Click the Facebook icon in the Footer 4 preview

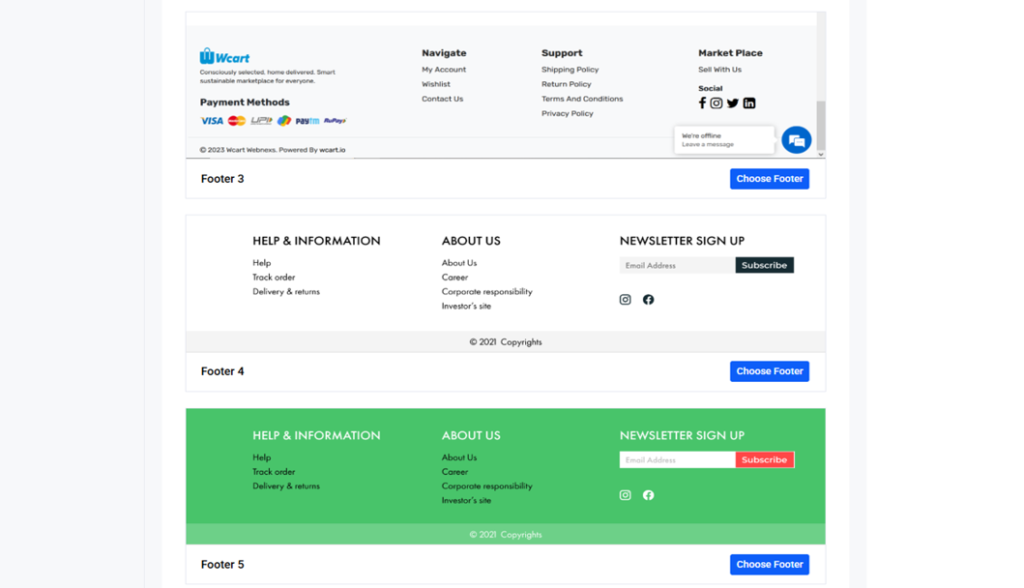pos(648,299)
